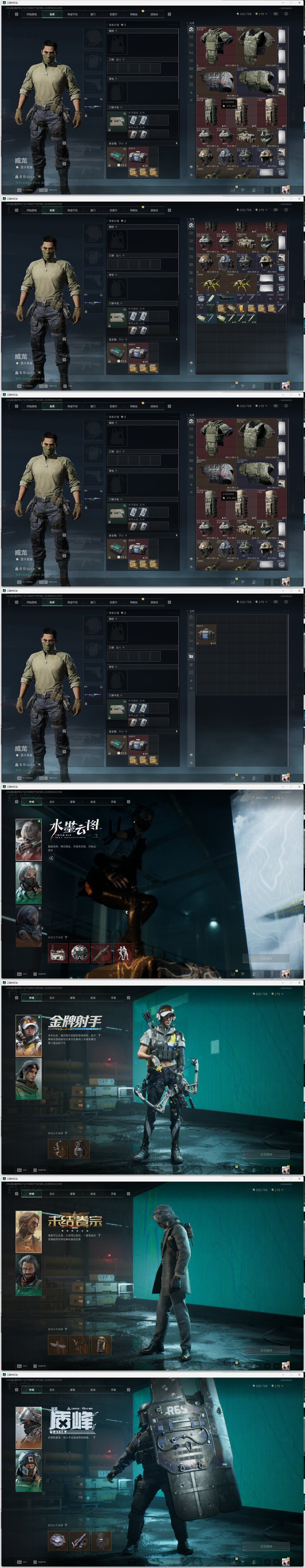The width and height of the screenshot is (305, 1568).
Task: Click the 威龙 operator name in topmost window
Action: pyautogui.click(x=21, y=160)
